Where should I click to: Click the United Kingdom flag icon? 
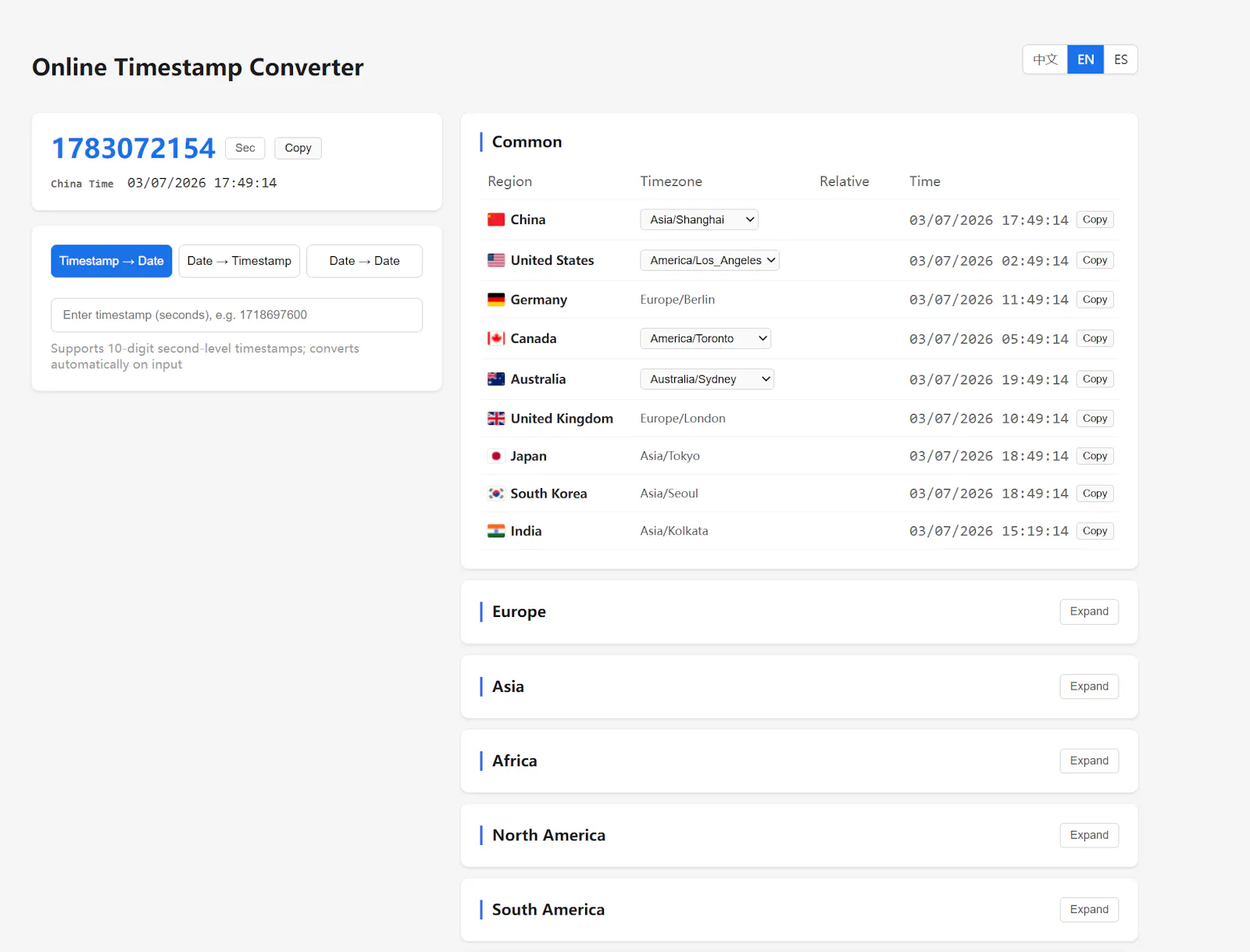(x=496, y=419)
